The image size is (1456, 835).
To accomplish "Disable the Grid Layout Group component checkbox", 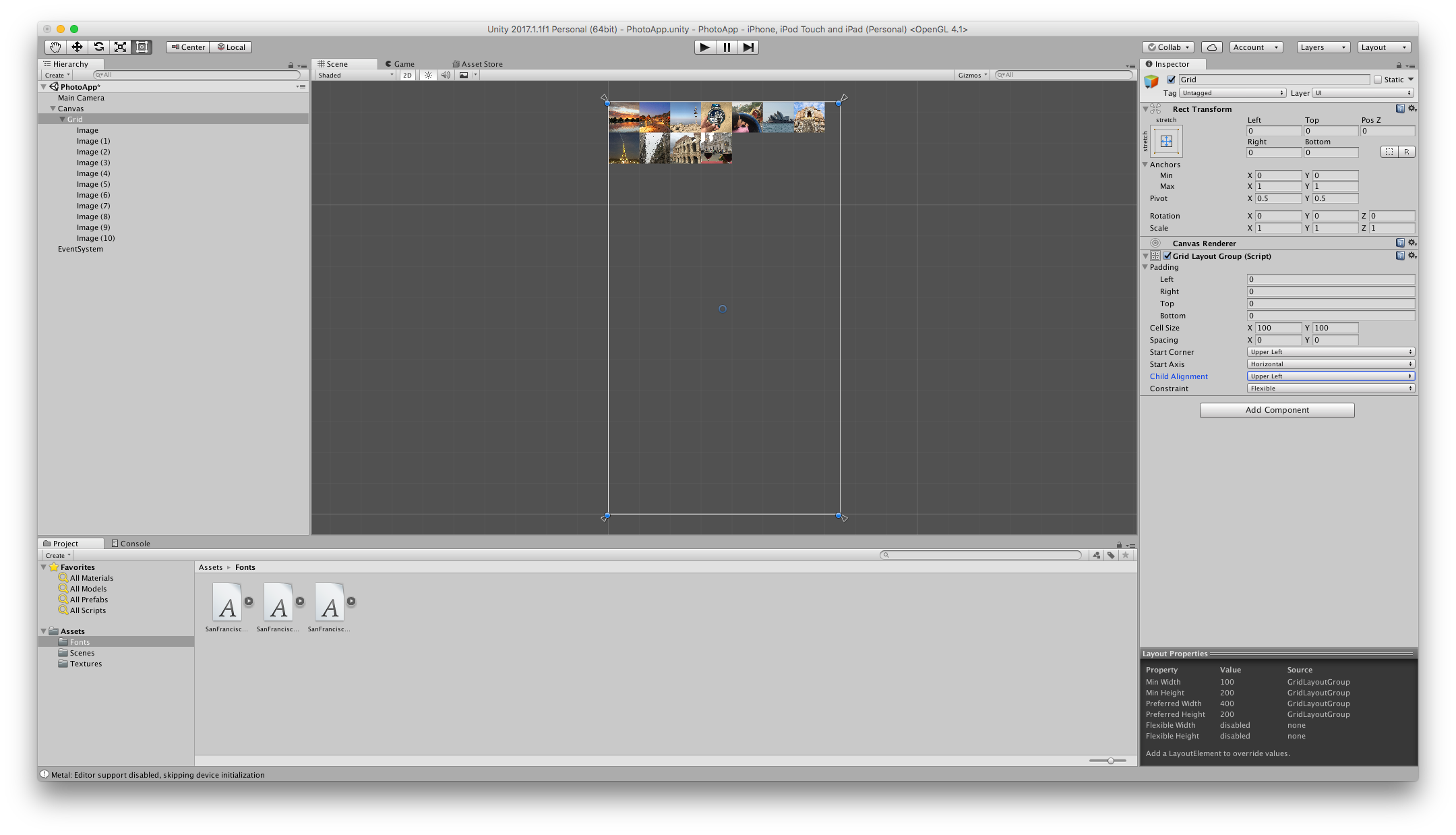I will click(1167, 256).
